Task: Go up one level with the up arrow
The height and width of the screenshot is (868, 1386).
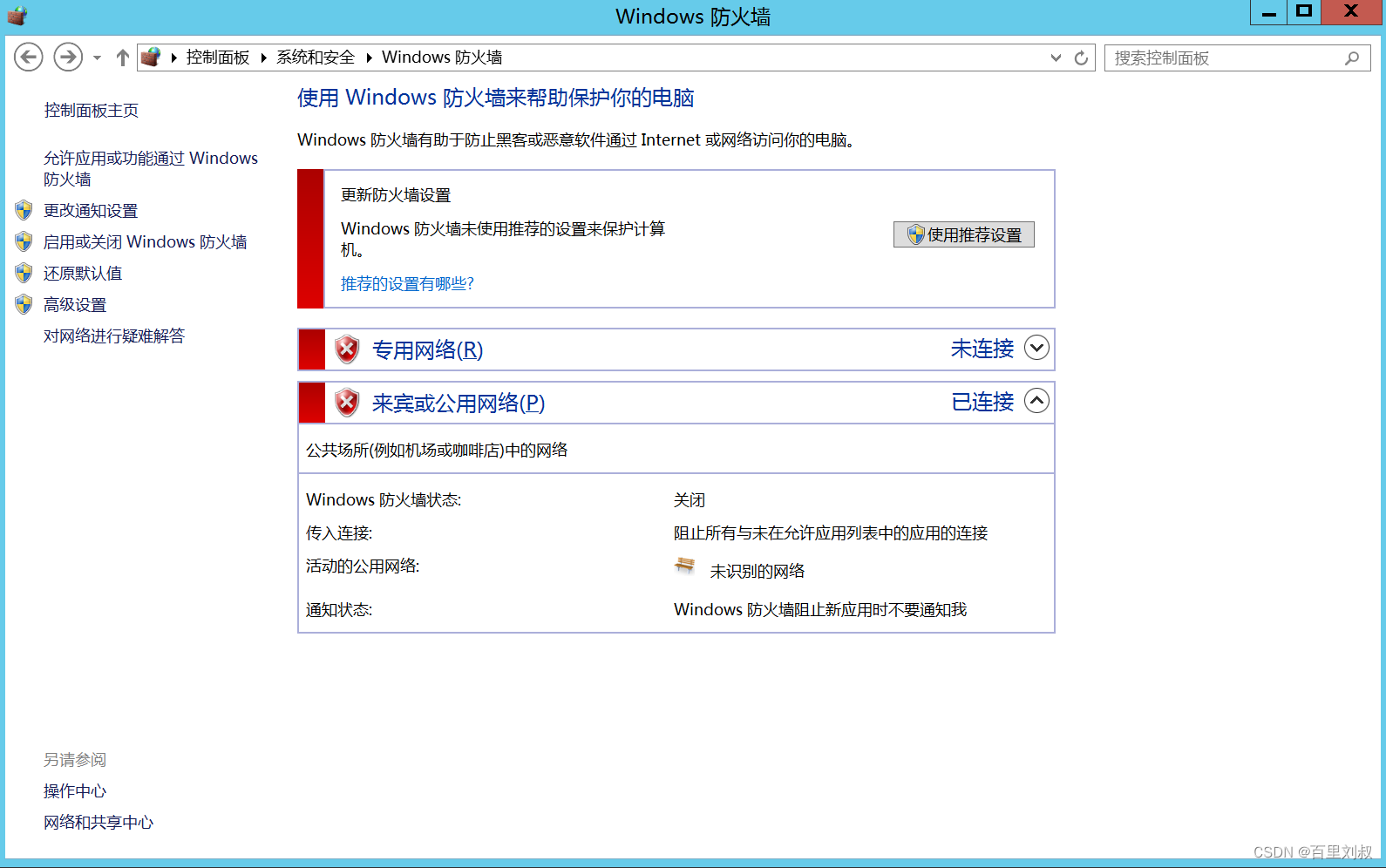Action: click(x=123, y=58)
